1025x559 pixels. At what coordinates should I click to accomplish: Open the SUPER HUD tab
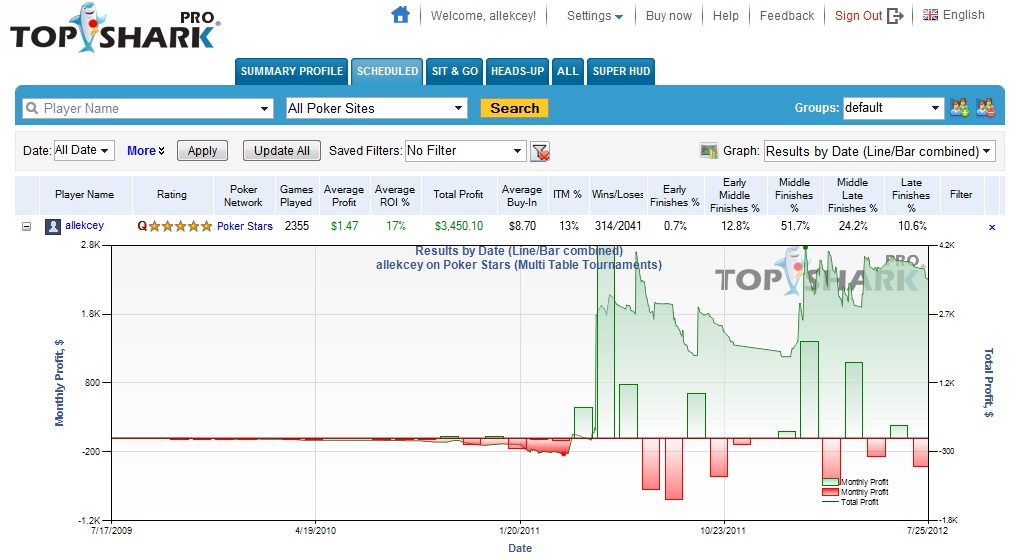(621, 71)
